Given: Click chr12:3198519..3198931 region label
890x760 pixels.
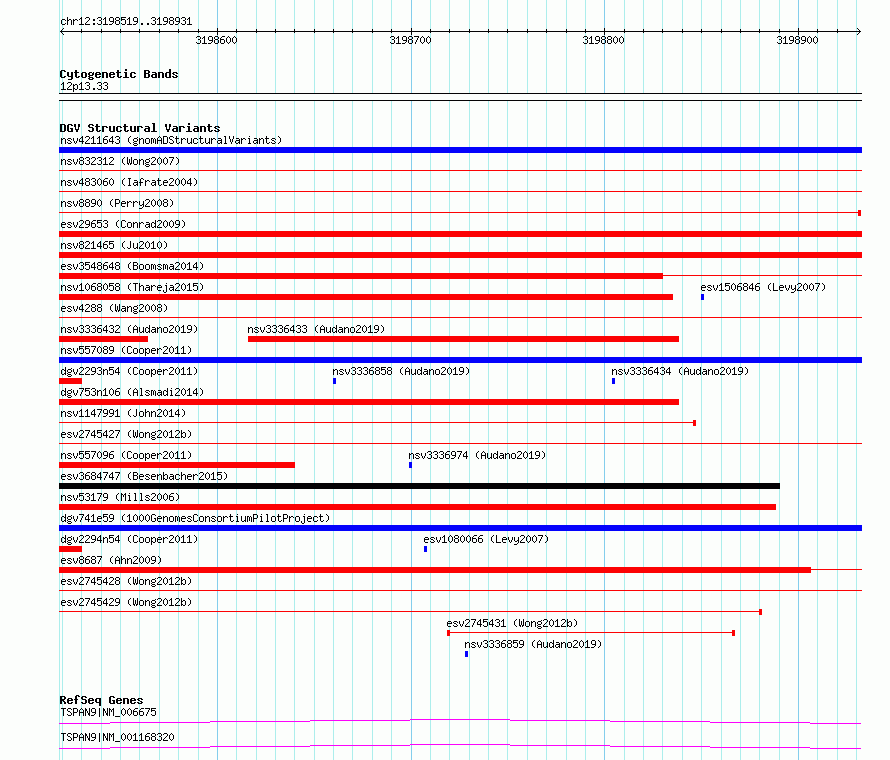Looking at the screenshot, I should [126, 22].
